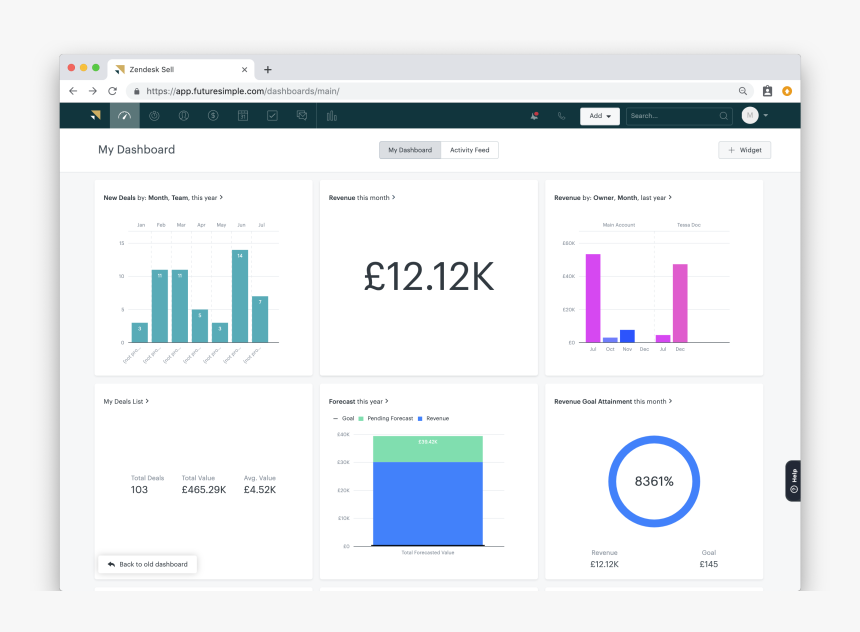Open the Reports bar chart icon
Viewport: 860px width, 632px height.
332,116
